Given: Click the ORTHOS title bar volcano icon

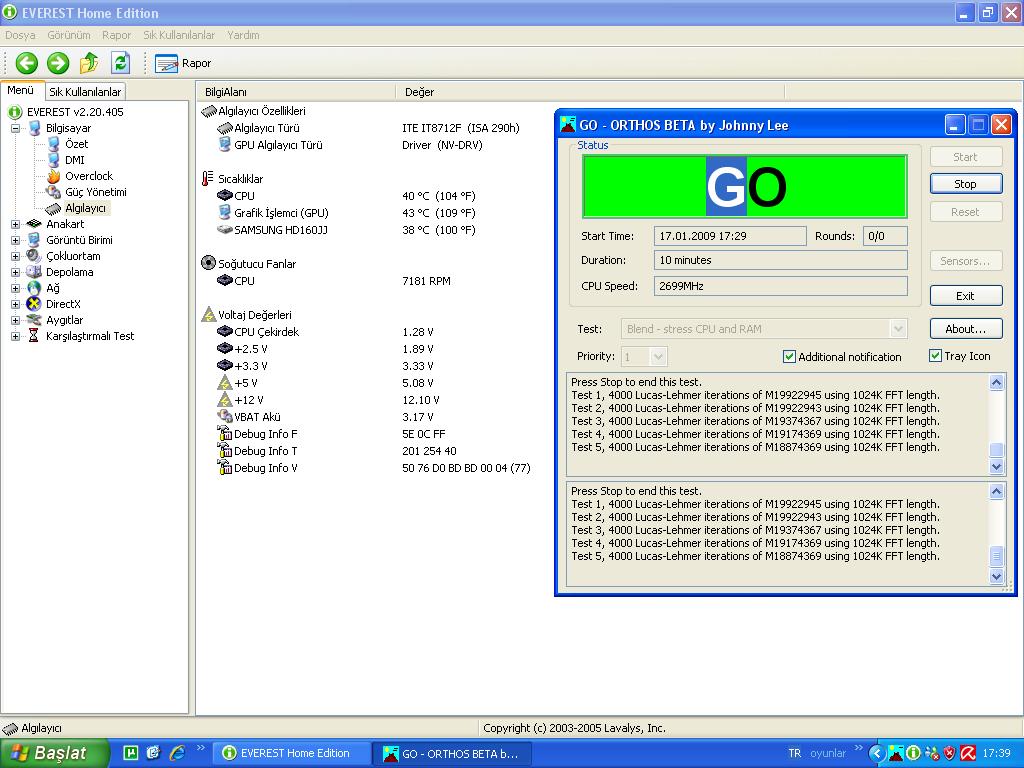Looking at the screenshot, I should [x=568, y=125].
